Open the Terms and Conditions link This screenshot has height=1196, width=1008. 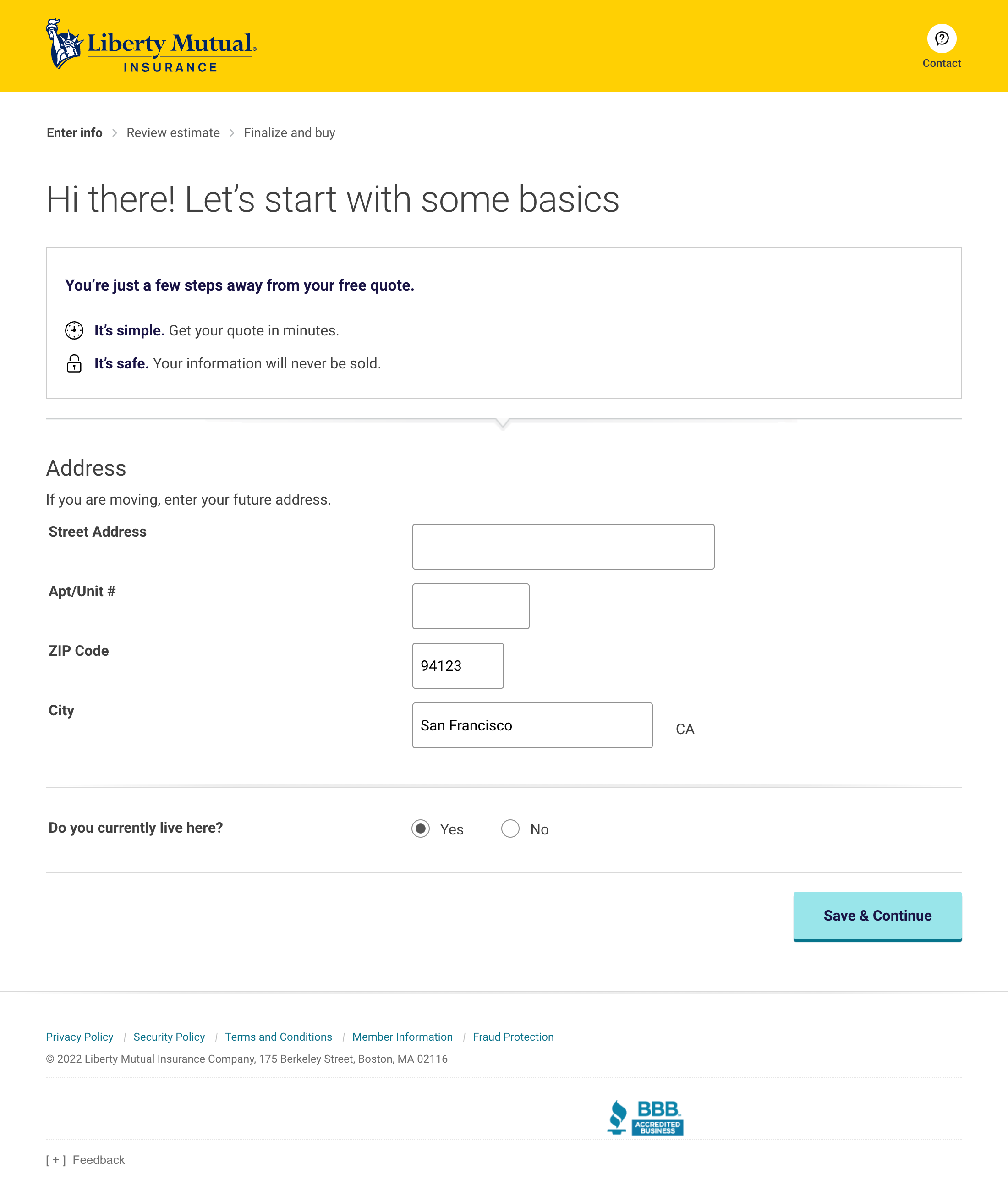(x=278, y=1037)
